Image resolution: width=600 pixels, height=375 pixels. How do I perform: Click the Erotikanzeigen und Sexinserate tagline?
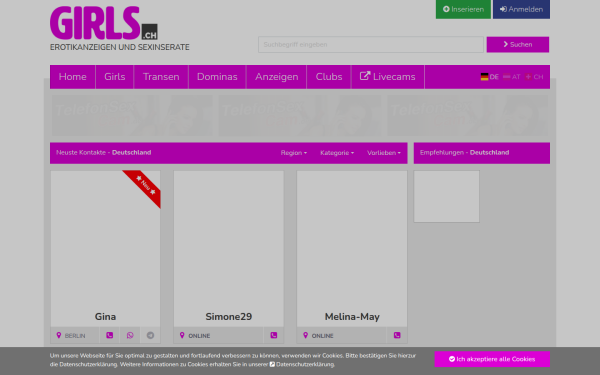point(120,47)
